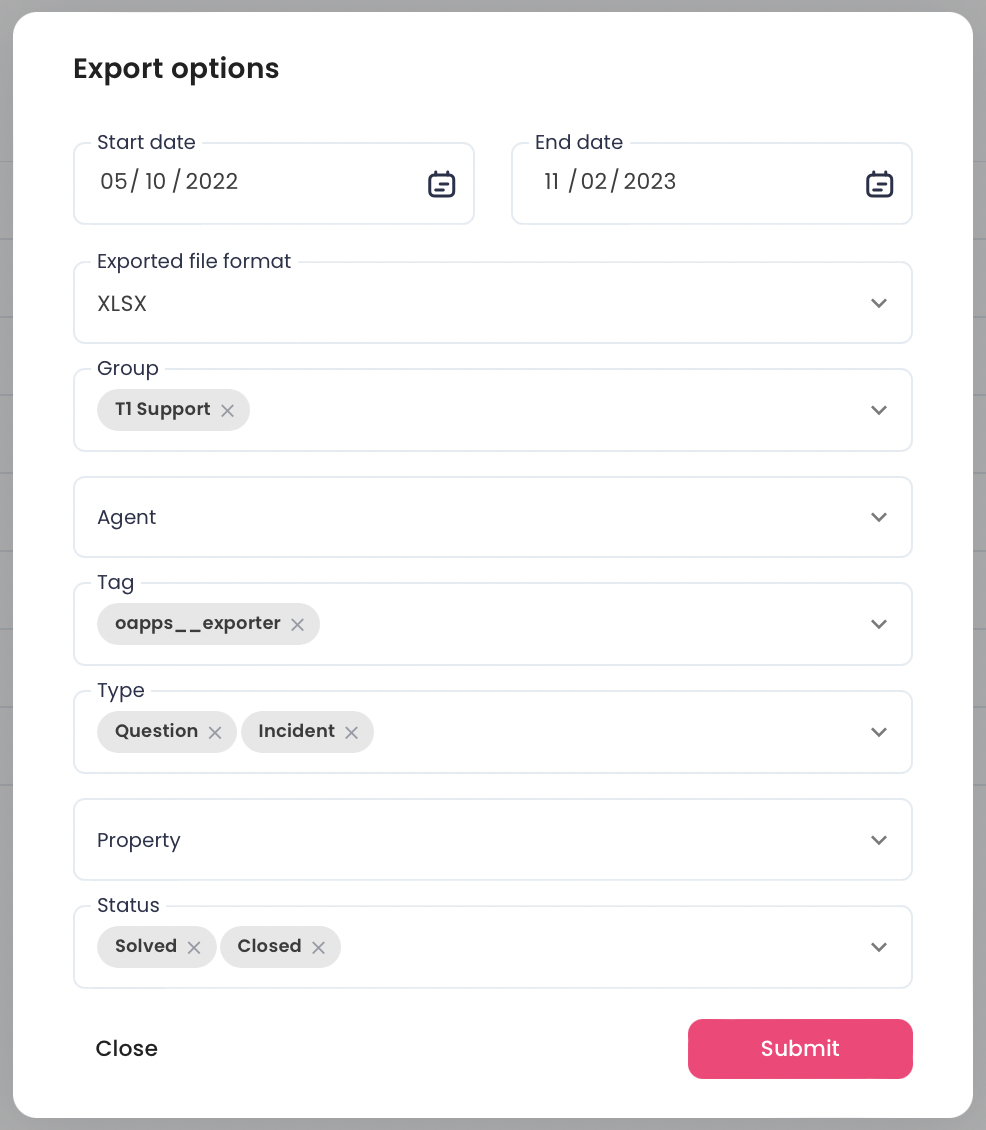Close the Export options dialog
Screen dimensions: 986x1130
tap(127, 1049)
